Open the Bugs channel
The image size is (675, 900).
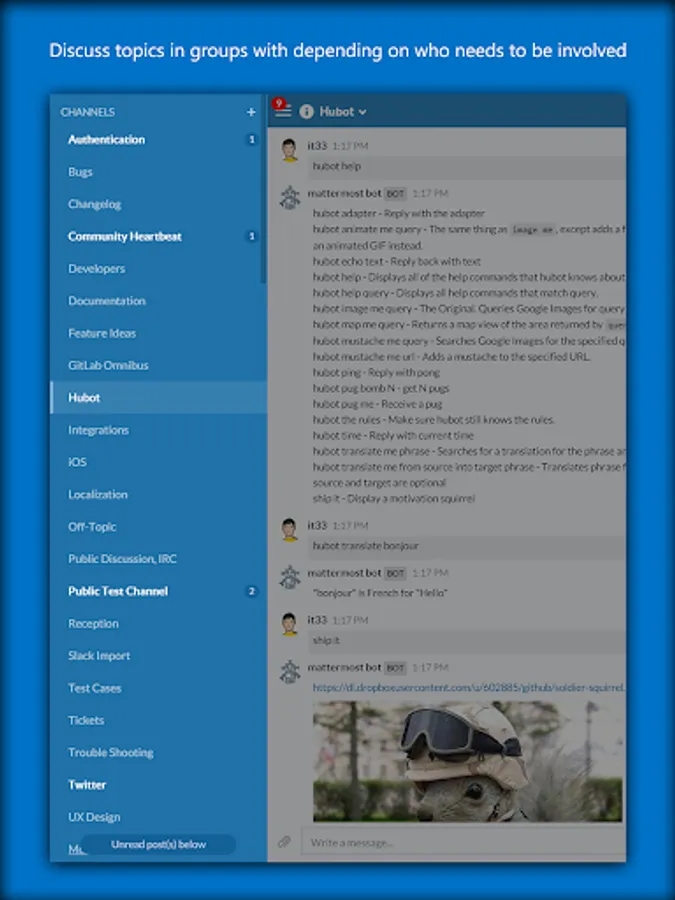pyautogui.click(x=158, y=172)
